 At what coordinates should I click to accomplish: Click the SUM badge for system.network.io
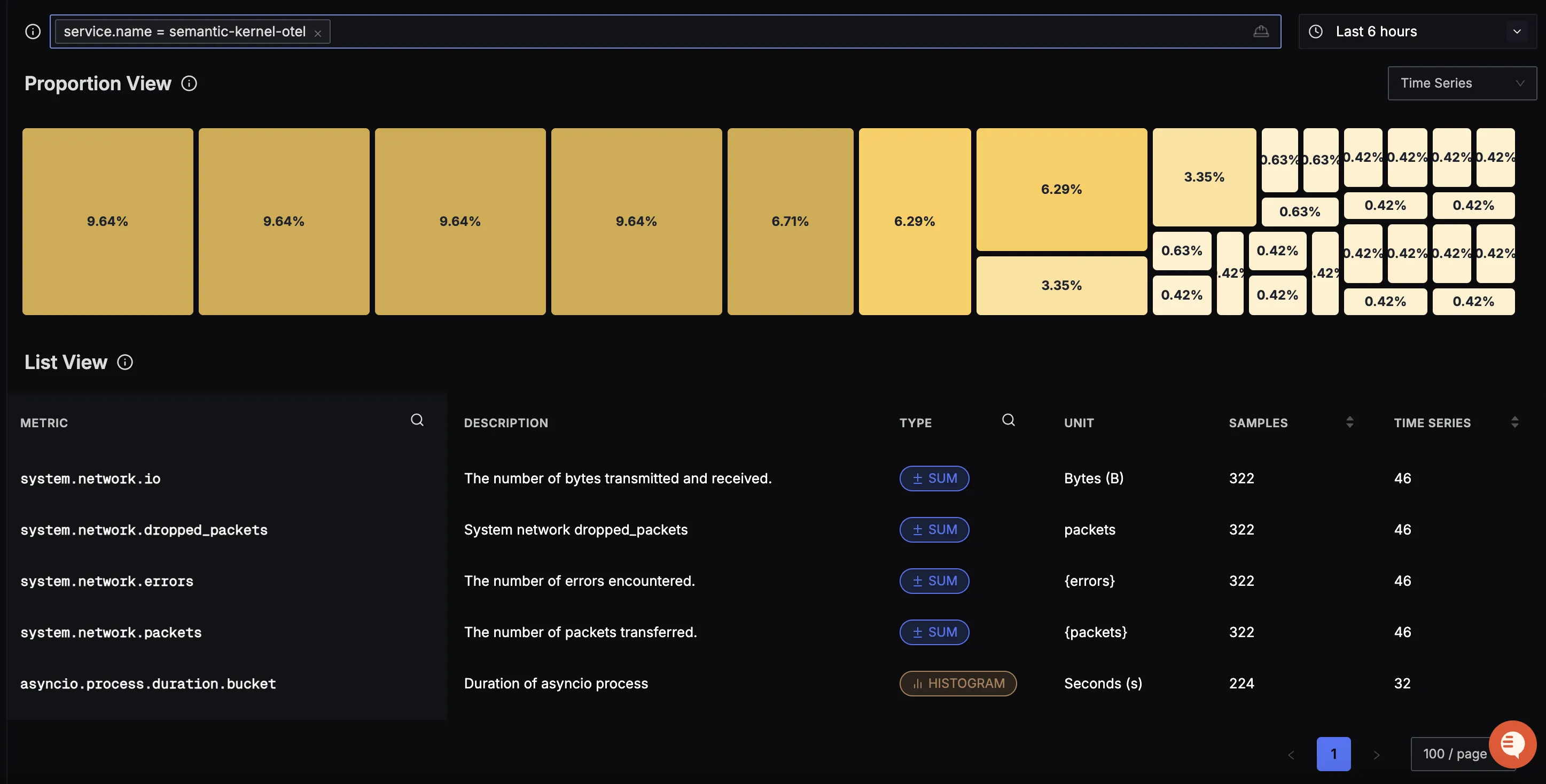point(934,478)
